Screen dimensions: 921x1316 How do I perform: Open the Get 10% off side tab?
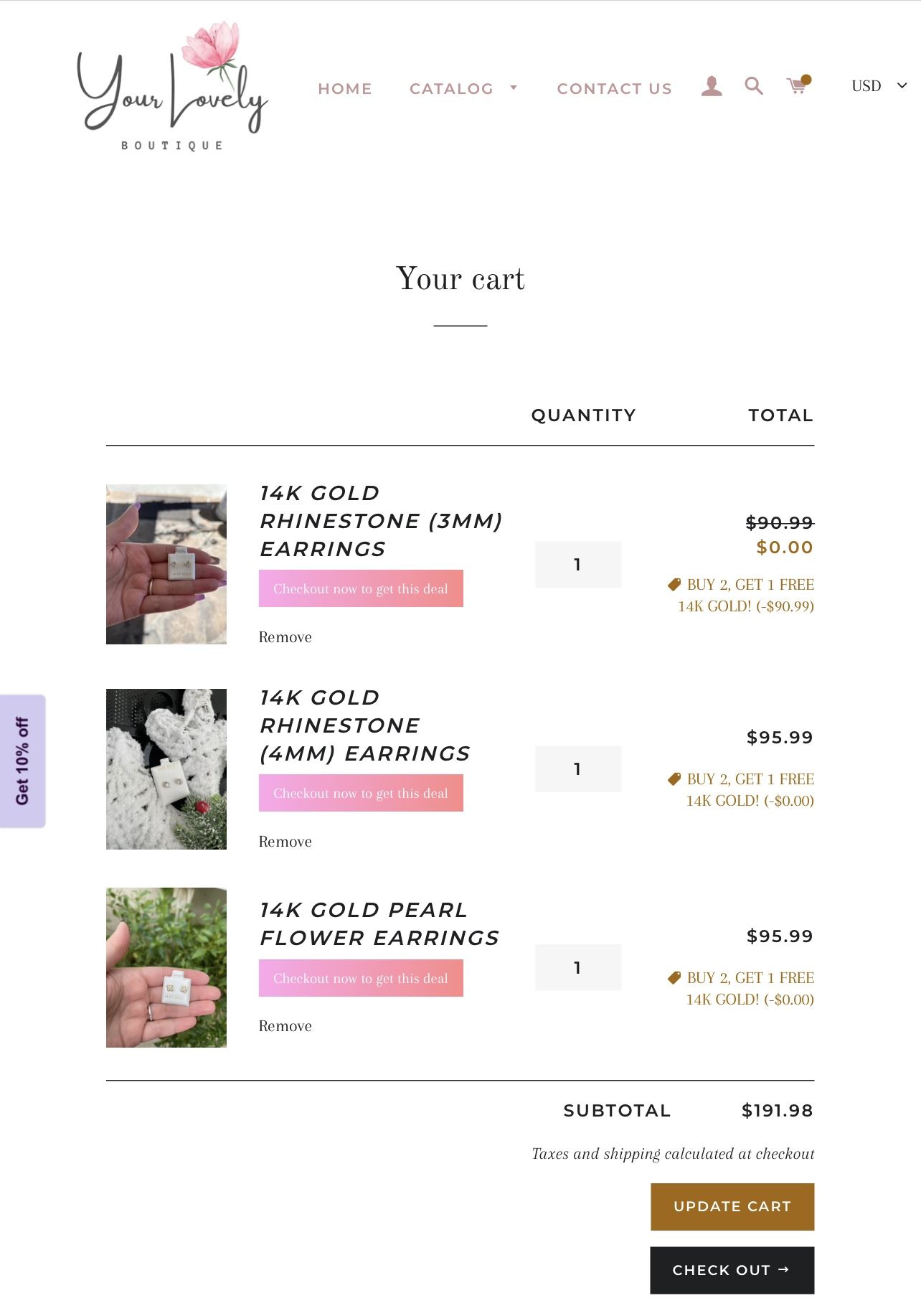[22, 761]
